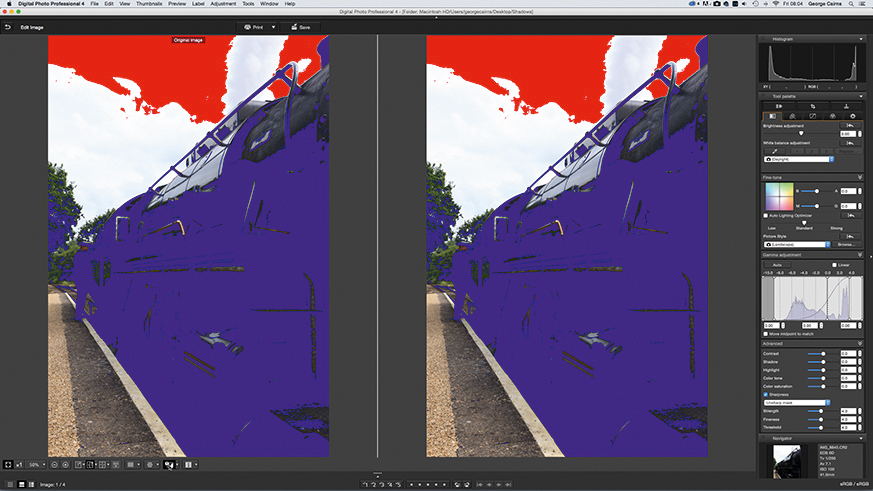Screen dimensions: 873x491
Task: Open the settings gear tool palette tab
Action: click(852, 116)
